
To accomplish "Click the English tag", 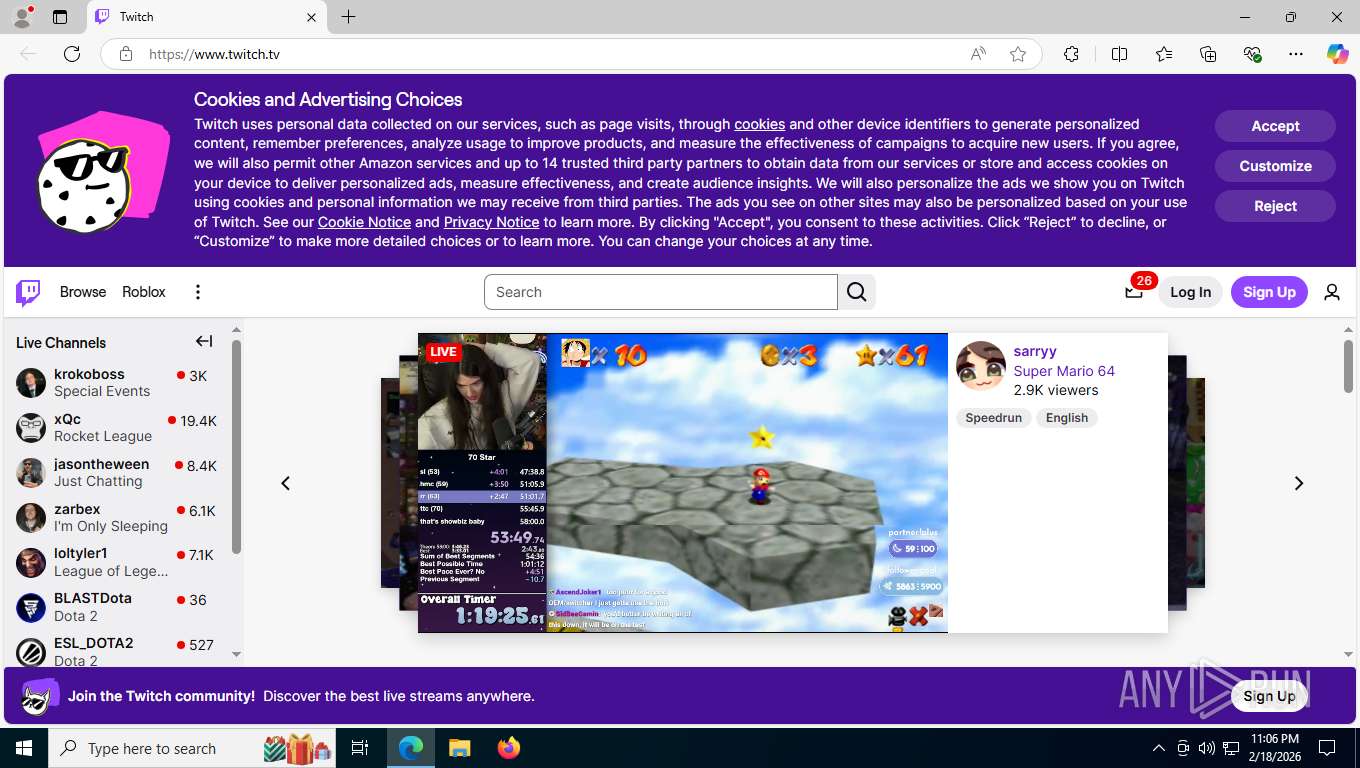I will 1067,418.
